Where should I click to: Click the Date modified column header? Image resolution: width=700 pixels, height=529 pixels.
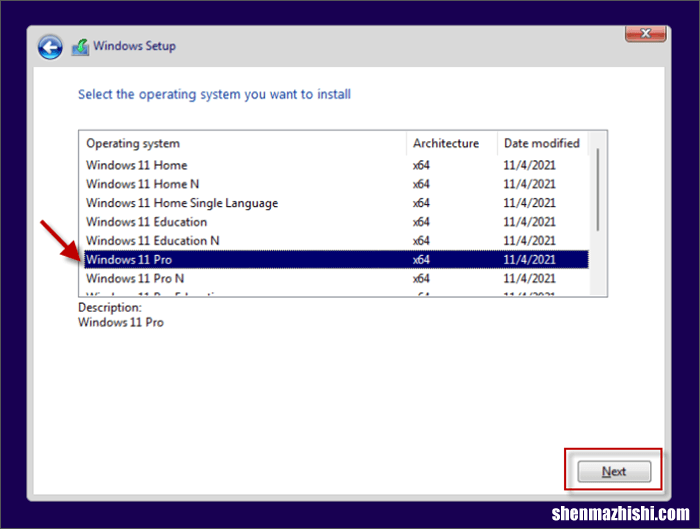tap(543, 143)
